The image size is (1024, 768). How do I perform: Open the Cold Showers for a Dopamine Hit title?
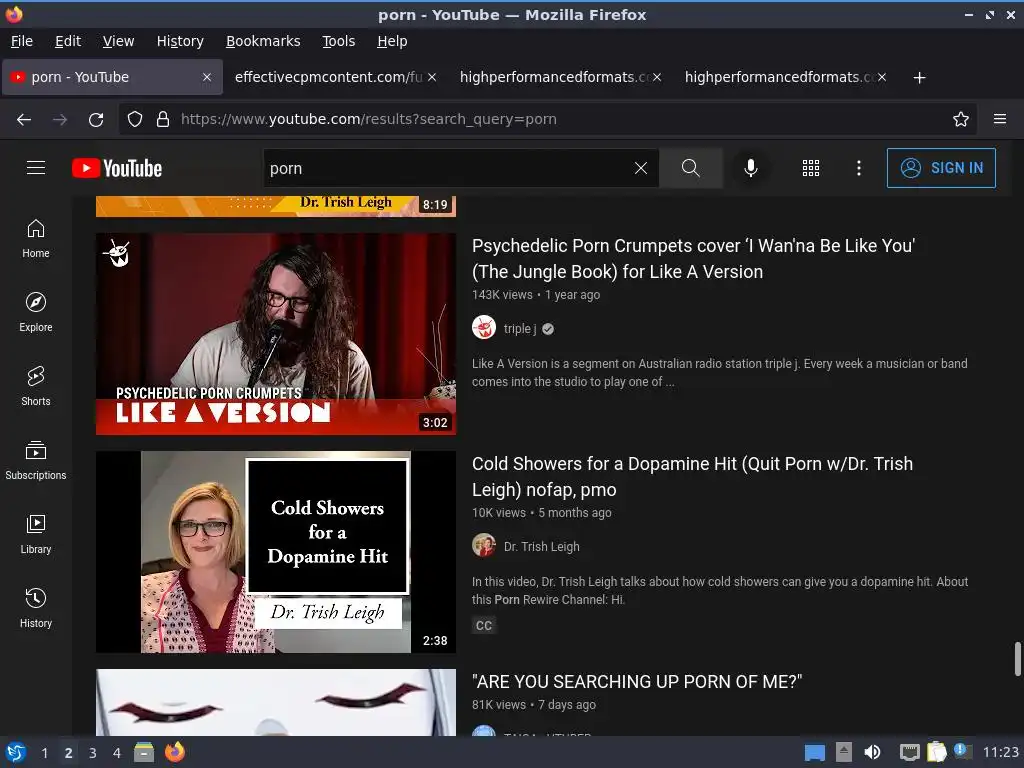pos(692,477)
